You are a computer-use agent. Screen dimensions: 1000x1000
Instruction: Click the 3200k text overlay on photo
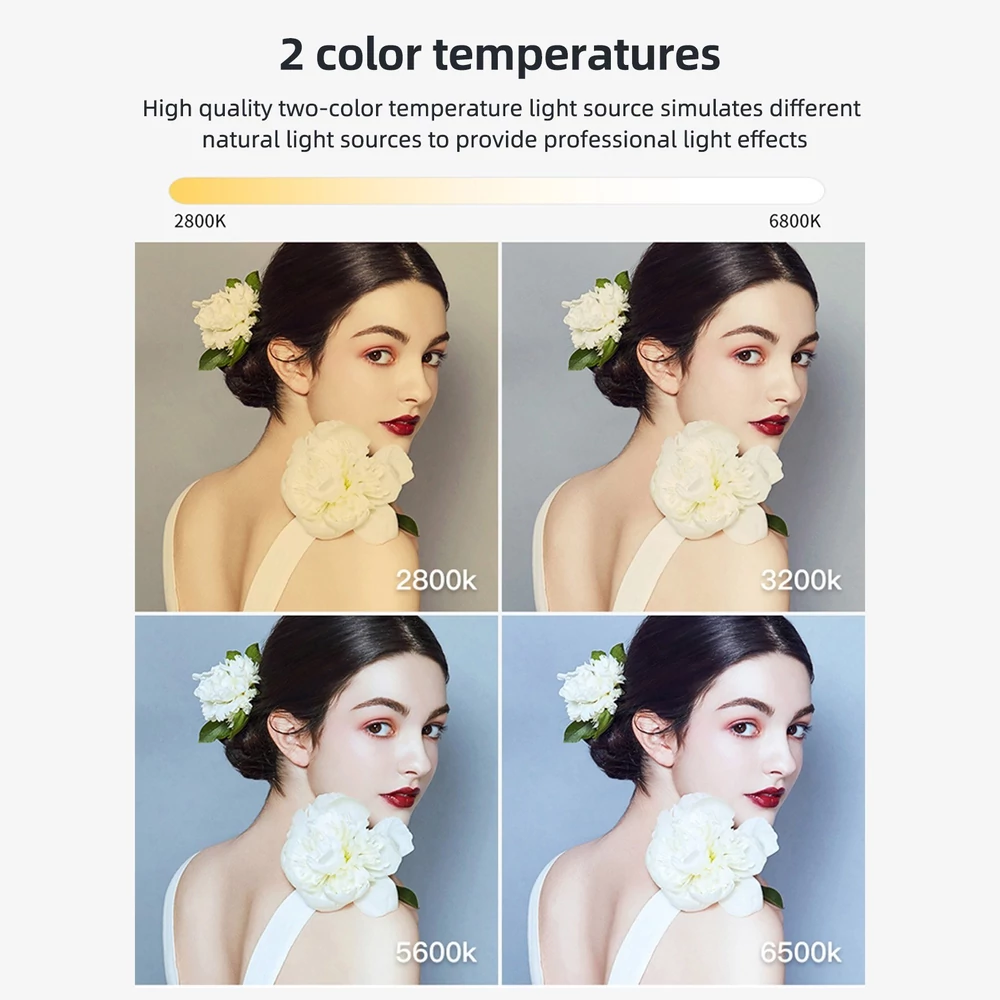[801, 580]
